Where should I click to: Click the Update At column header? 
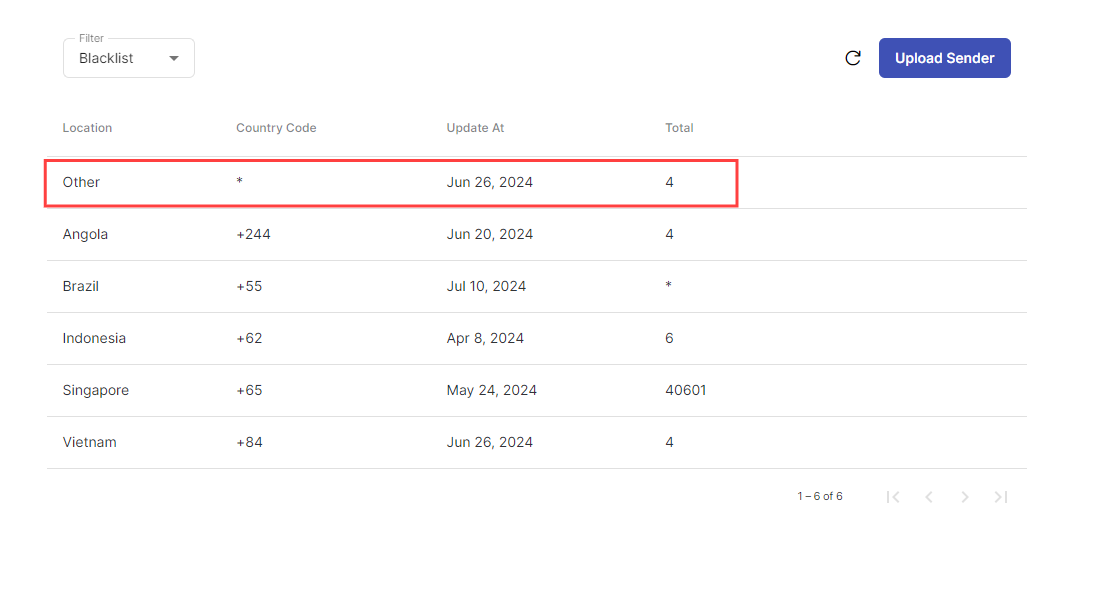(x=475, y=128)
